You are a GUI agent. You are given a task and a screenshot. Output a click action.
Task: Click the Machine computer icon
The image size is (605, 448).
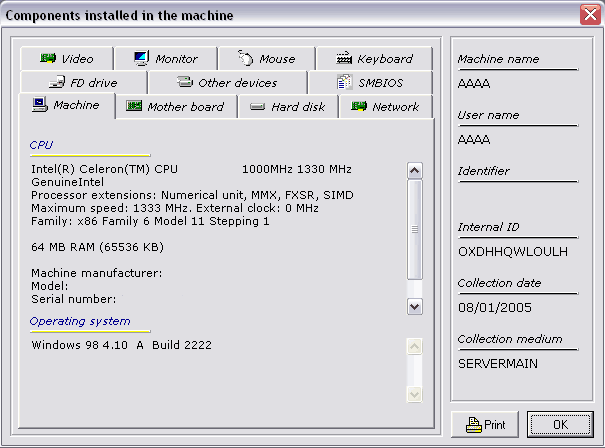[40, 105]
